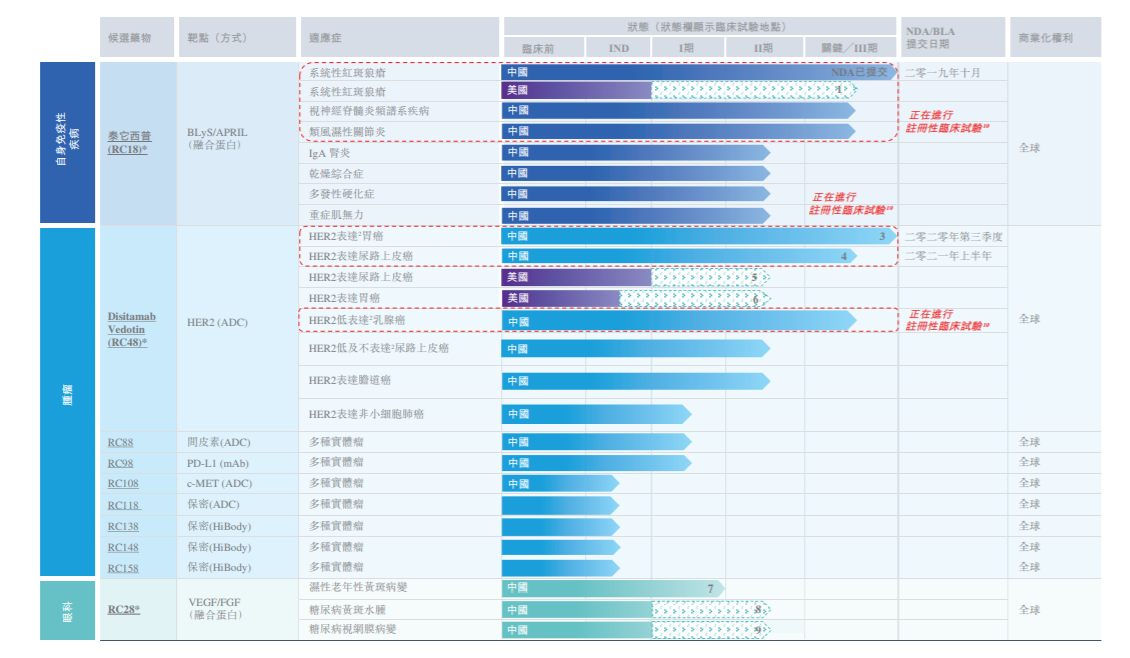Viewport: 1130px width, 658px height.
Task: Select the RC108 drug link
Action: click(x=123, y=484)
